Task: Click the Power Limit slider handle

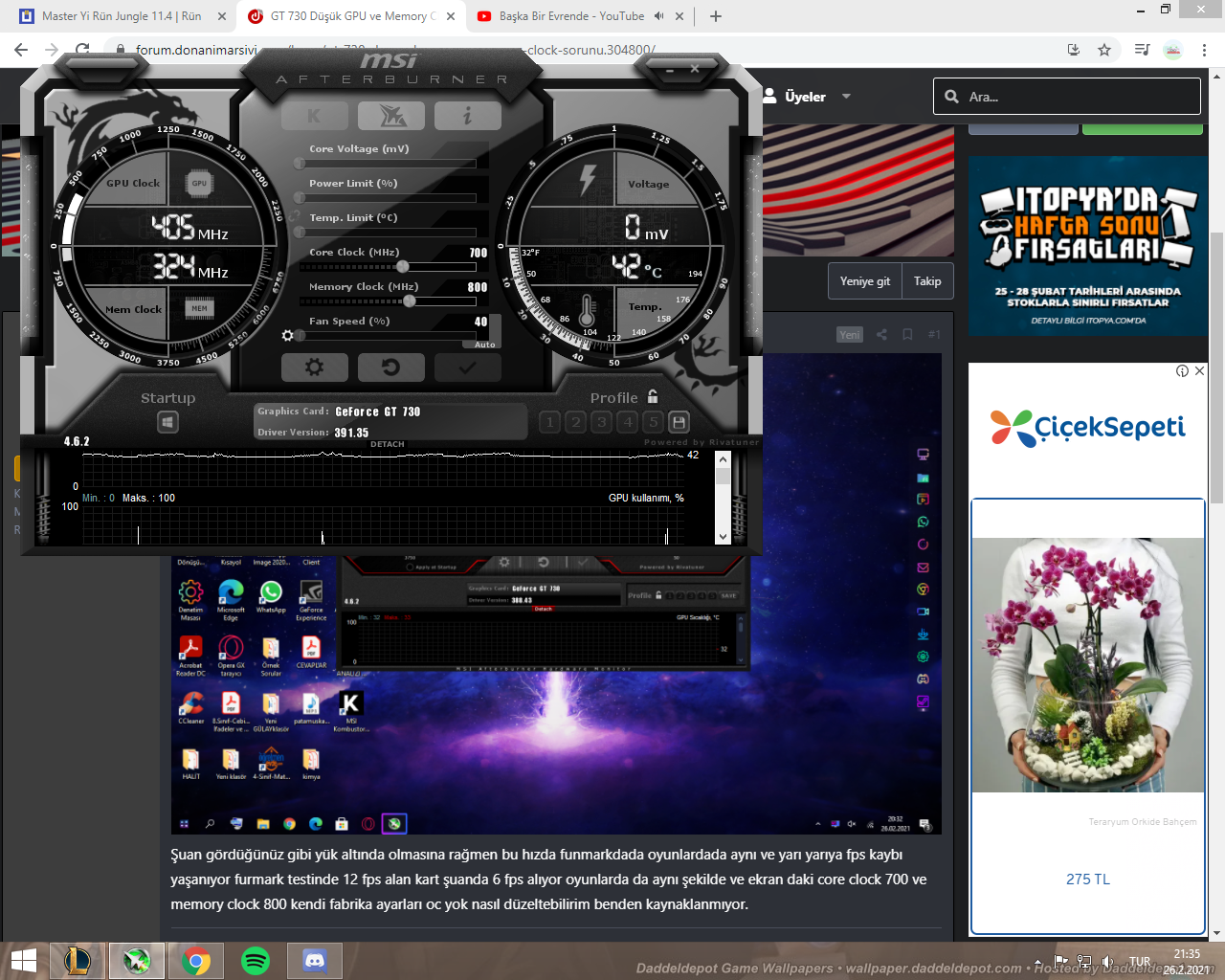Action: click(x=300, y=198)
